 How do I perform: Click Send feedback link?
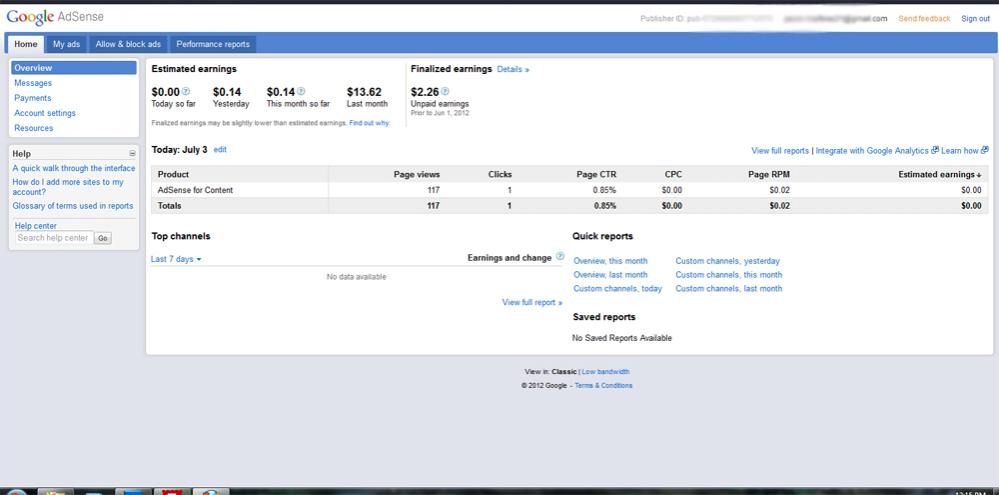(x=924, y=18)
